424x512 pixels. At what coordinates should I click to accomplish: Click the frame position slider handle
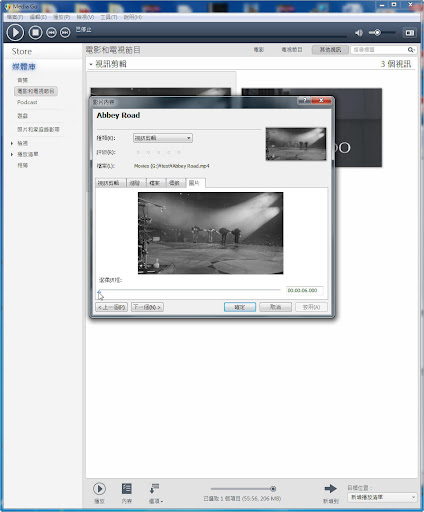pos(99,291)
